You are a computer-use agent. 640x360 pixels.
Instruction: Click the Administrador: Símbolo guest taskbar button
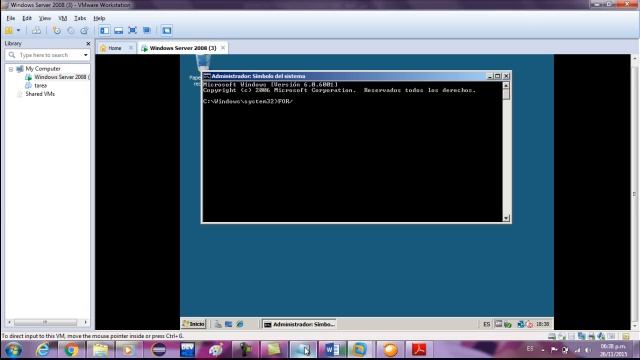(299, 324)
